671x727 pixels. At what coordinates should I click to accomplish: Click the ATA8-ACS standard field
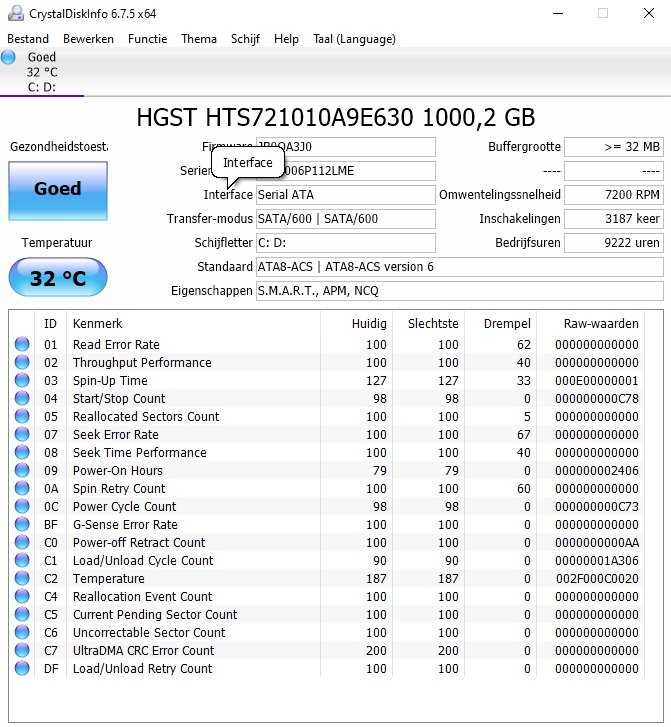coord(460,267)
